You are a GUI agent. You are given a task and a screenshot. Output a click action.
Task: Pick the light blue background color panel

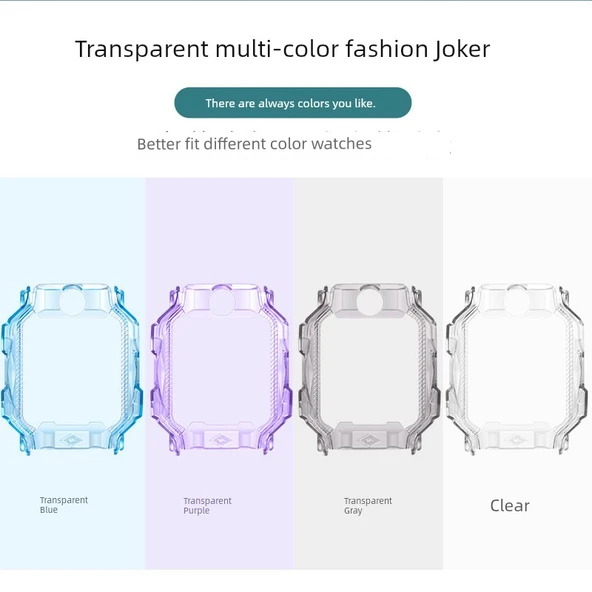tap(73, 373)
